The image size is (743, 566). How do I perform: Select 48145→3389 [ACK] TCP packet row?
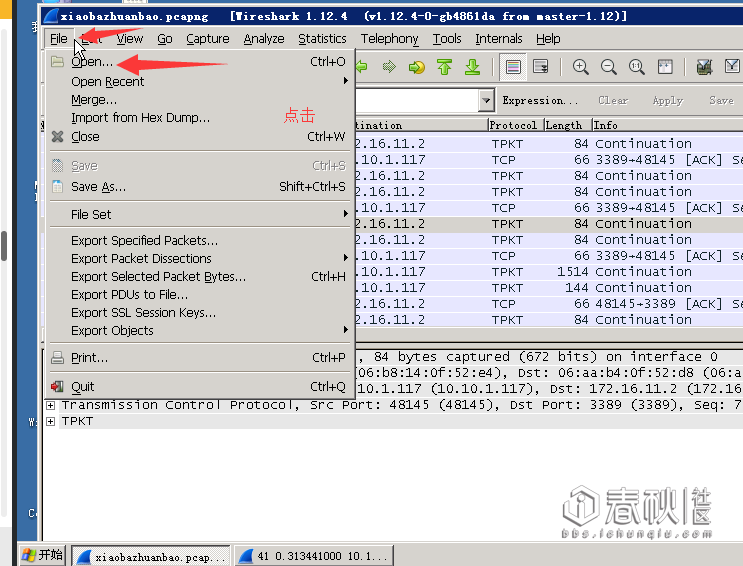point(549,304)
